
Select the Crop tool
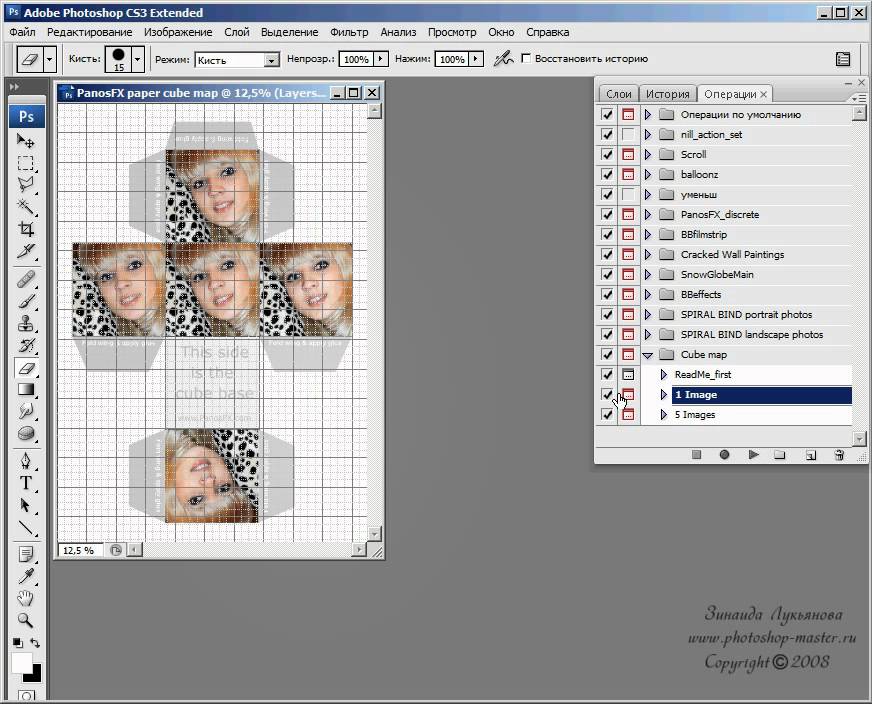click(26, 229)
